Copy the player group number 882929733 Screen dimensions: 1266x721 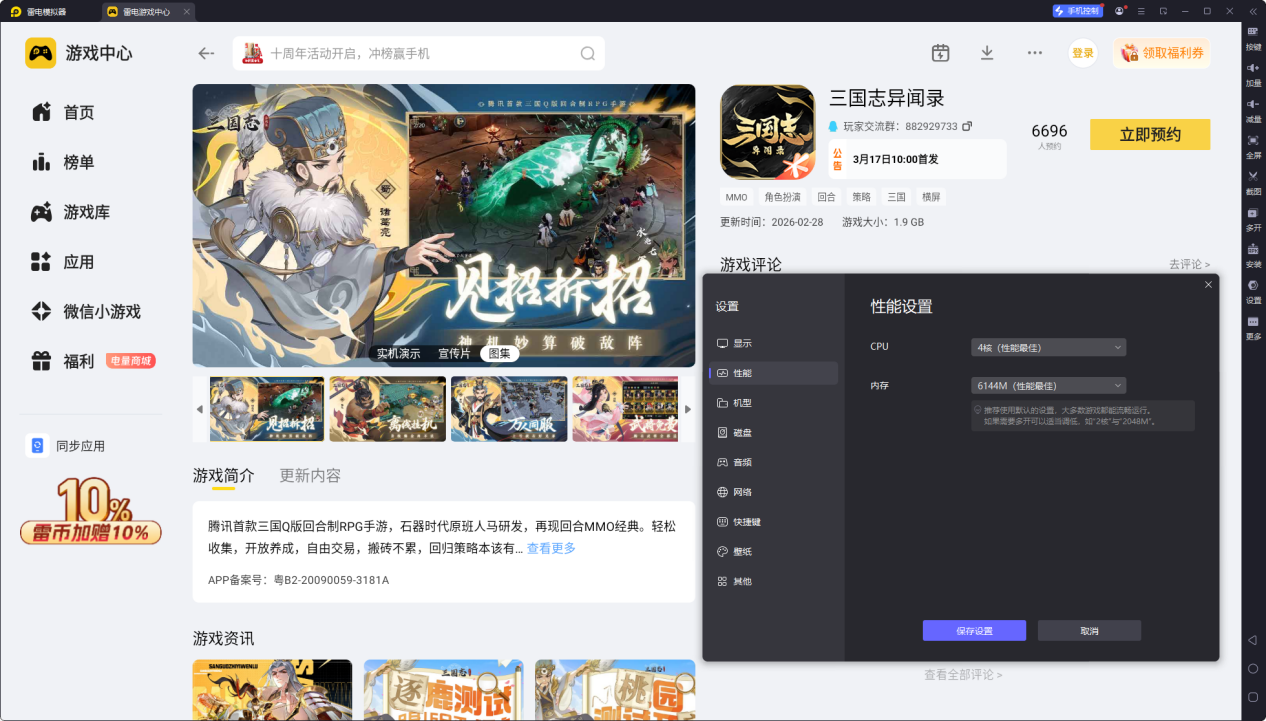(x=967, y=127)
